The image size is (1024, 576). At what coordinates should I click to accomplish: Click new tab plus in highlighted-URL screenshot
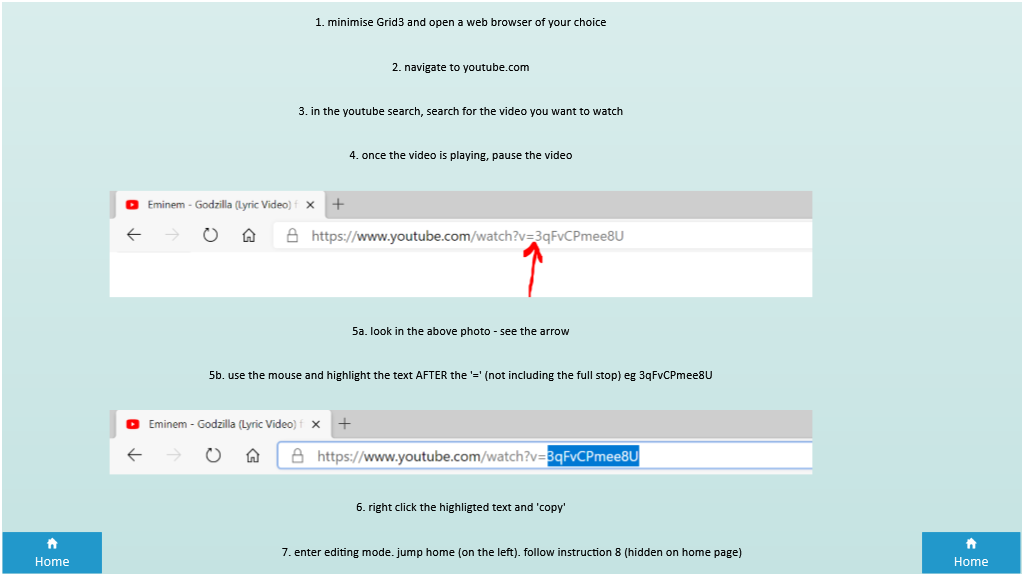click(x=345, y=424)
